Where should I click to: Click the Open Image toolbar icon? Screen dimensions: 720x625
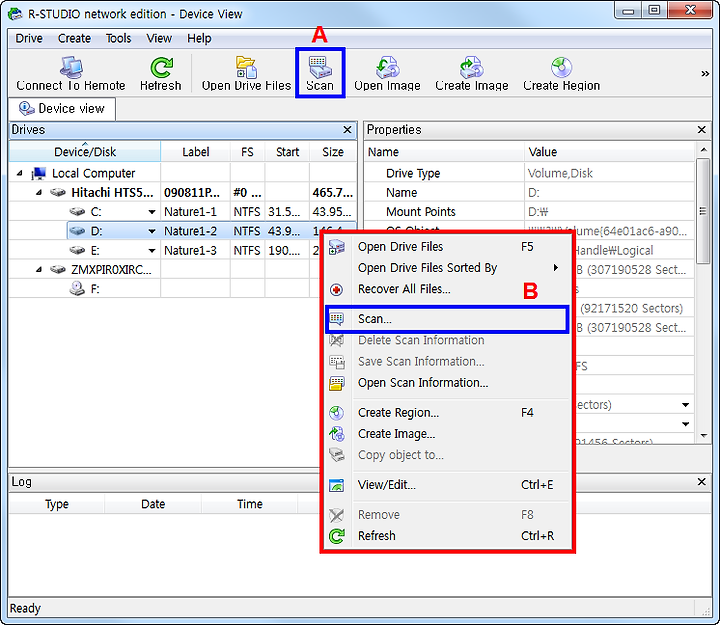click(387, 73)
